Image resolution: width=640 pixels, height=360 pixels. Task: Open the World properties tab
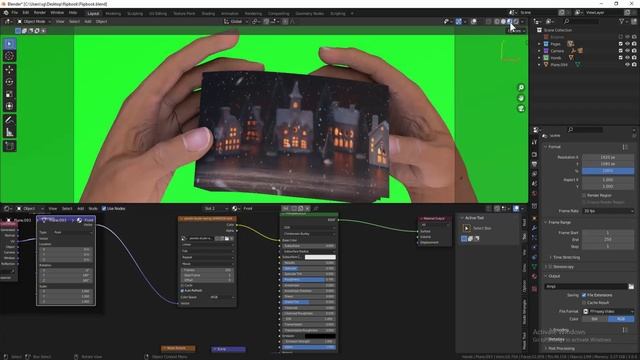pos(534,194)
